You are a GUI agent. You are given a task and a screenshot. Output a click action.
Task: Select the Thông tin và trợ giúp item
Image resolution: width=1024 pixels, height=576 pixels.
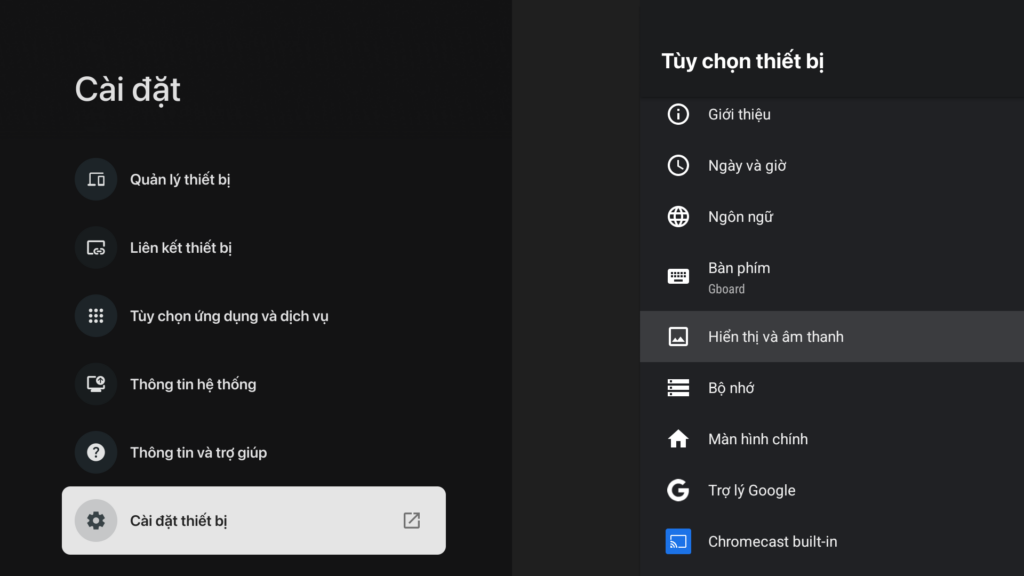(254, 452)
